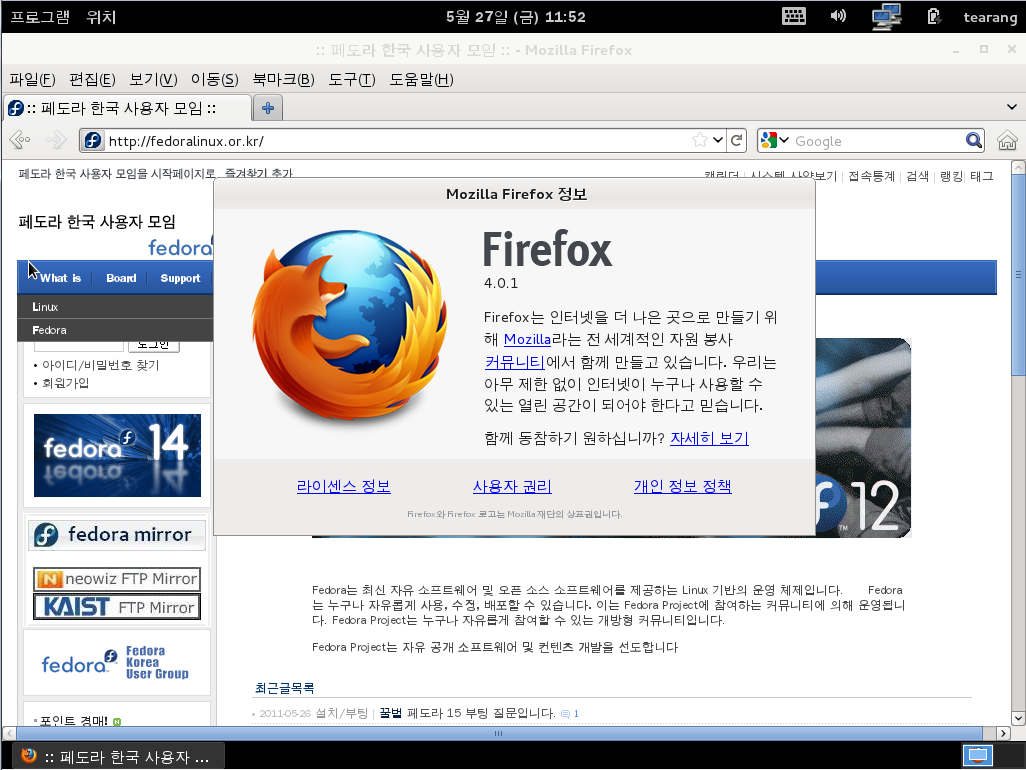Open the network status icon in top panel
The width and height of the screenshot is (1026, 770).
pyautogui.click(x=887, y=16)
